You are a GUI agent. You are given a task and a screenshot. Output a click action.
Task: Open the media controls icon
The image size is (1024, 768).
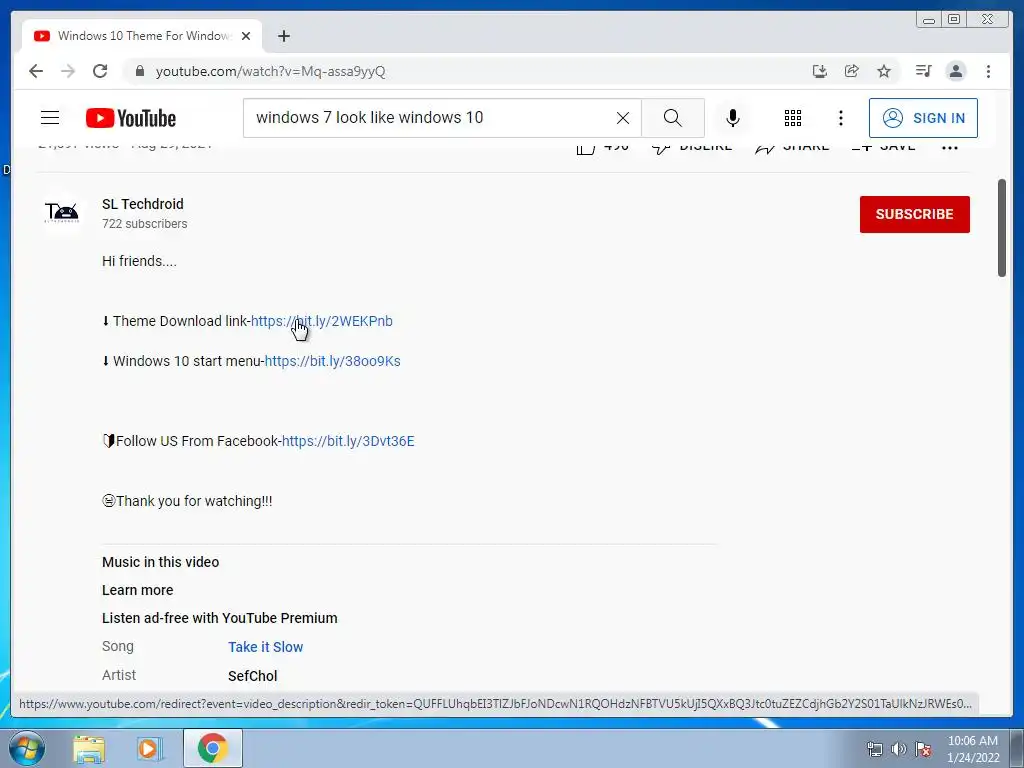[x=923, y=71]
